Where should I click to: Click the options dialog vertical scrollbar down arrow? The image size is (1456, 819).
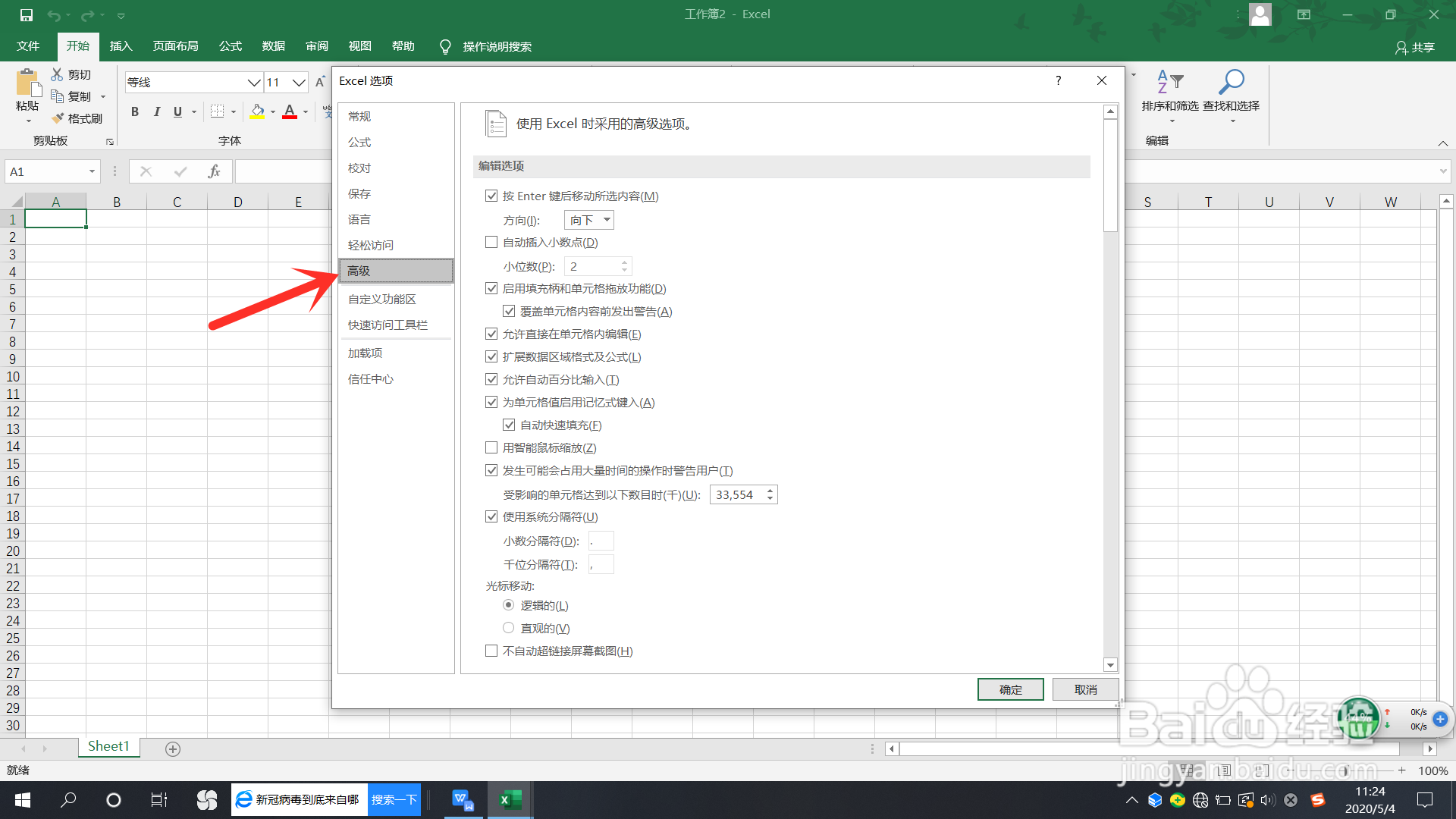[1110, 665]
